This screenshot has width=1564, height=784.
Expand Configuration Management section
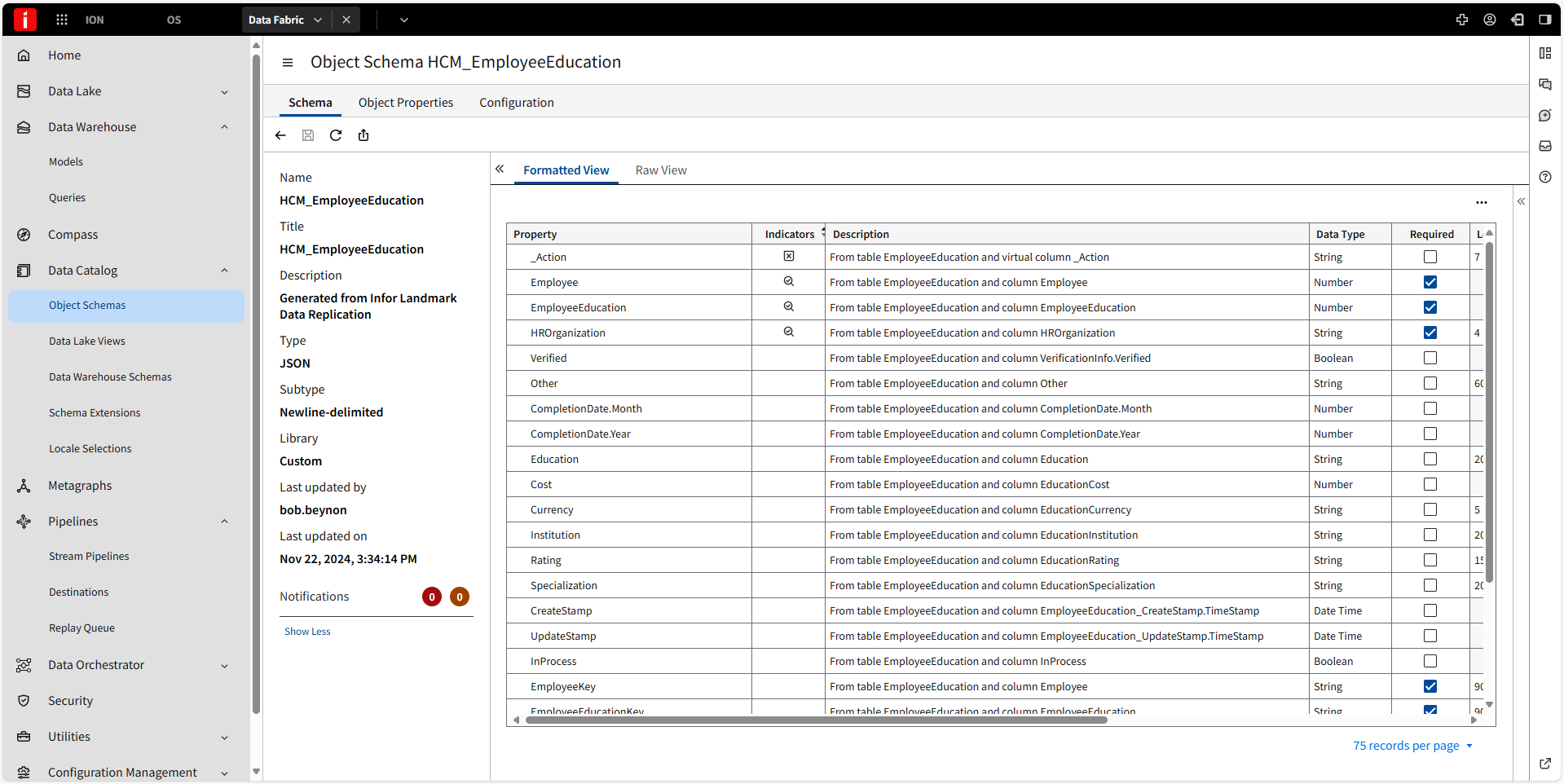(224, 773)
